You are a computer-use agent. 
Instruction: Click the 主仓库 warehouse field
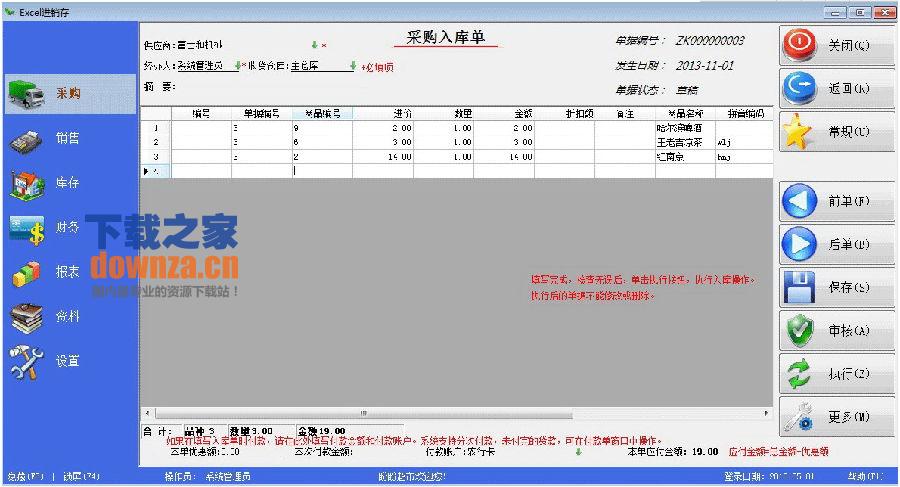[x=320, y=66]
